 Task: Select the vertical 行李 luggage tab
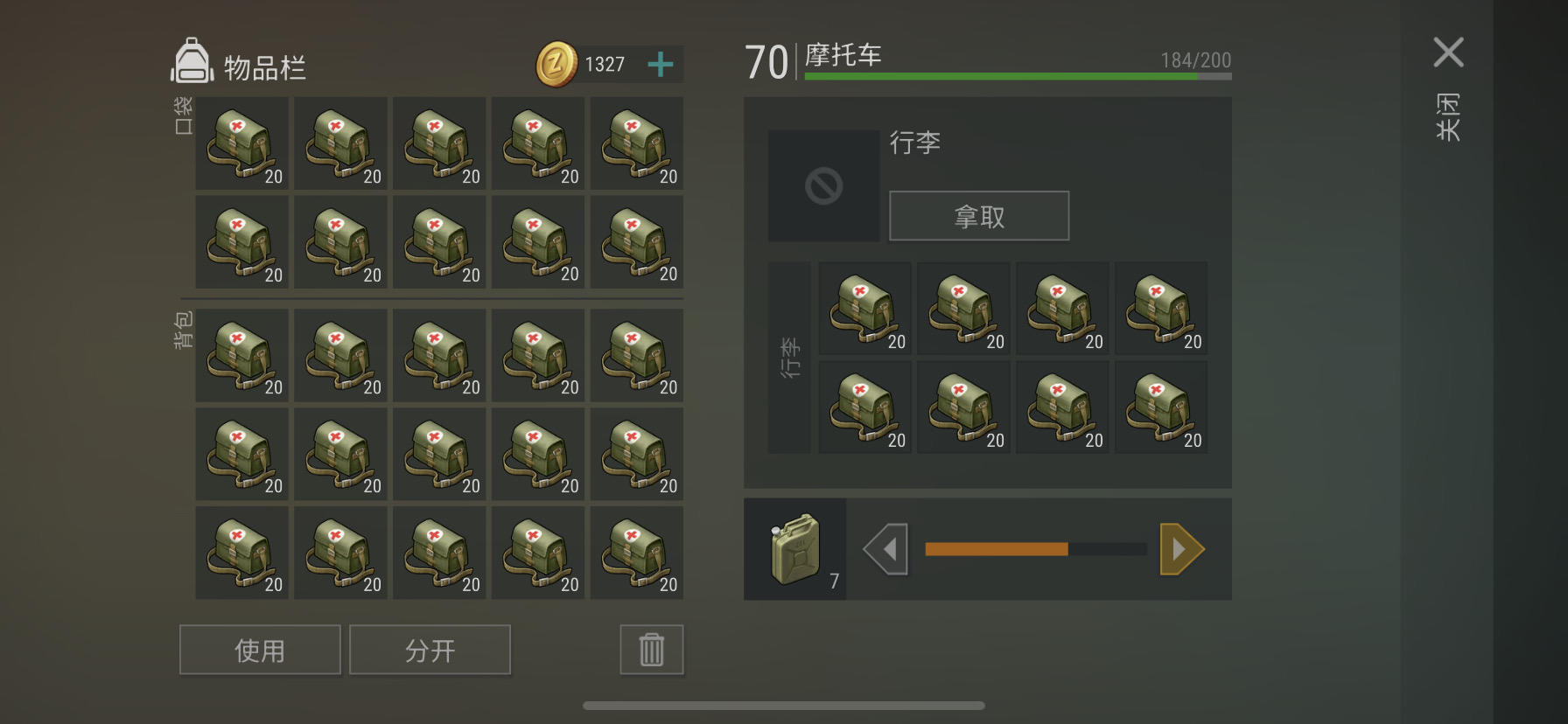click(x=789, y=358)
